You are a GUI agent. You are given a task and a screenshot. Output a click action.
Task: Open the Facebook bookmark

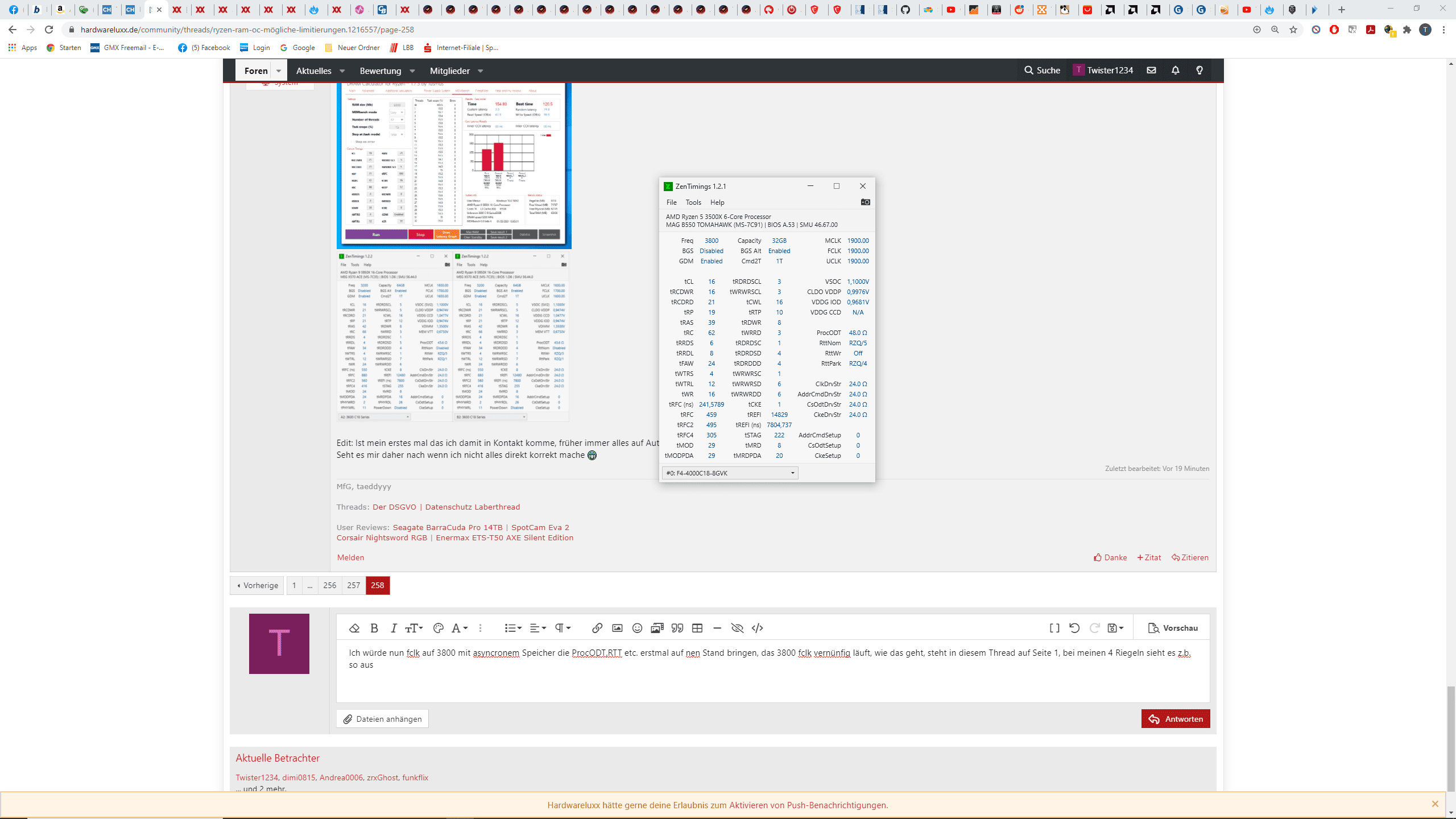204,48
